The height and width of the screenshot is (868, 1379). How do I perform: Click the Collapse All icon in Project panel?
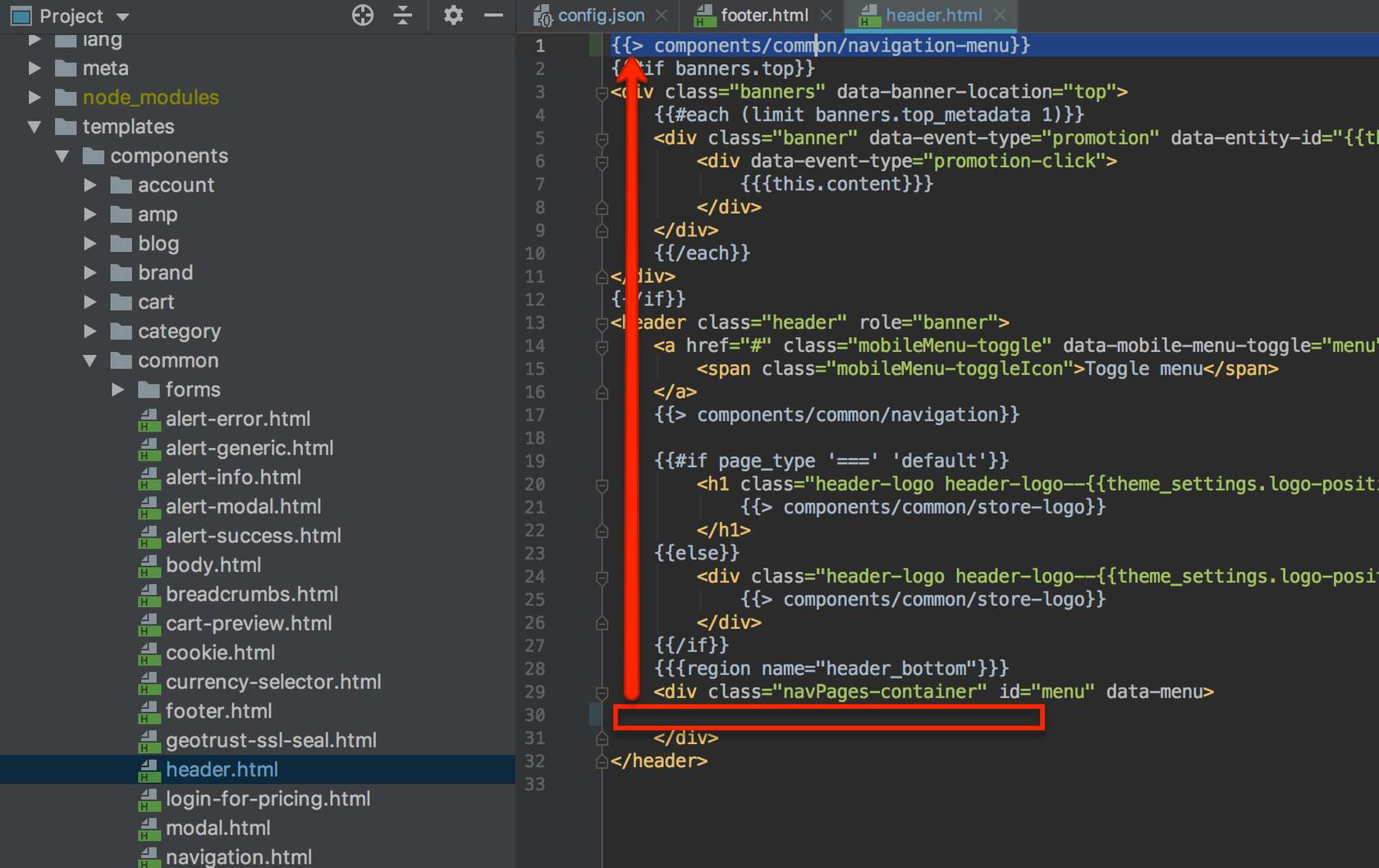point(403,16)
